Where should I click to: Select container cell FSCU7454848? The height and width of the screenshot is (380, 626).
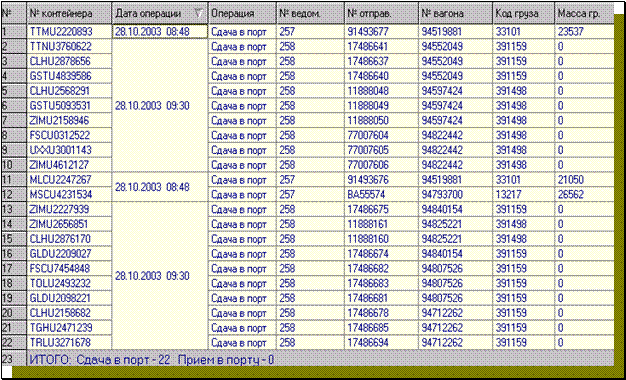[x=69, y=268]
